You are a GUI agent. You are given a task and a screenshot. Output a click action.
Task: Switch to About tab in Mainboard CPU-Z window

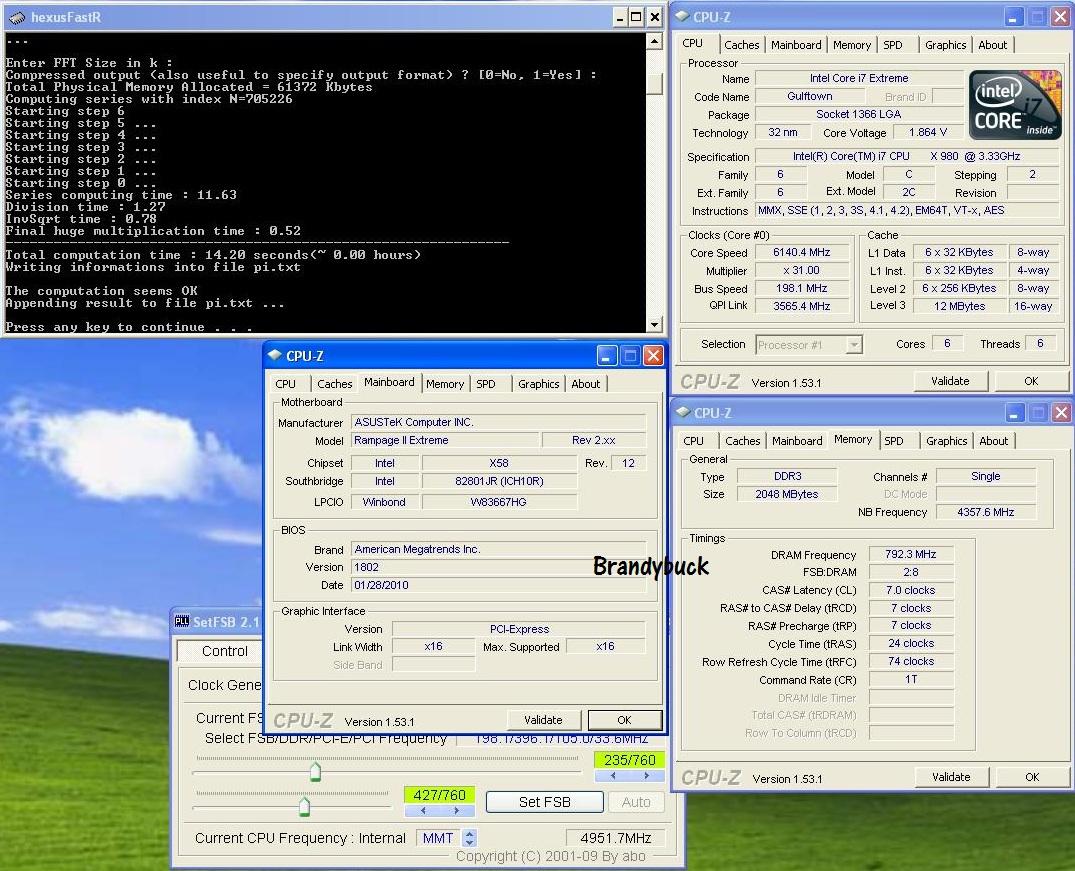coord(585,384)
